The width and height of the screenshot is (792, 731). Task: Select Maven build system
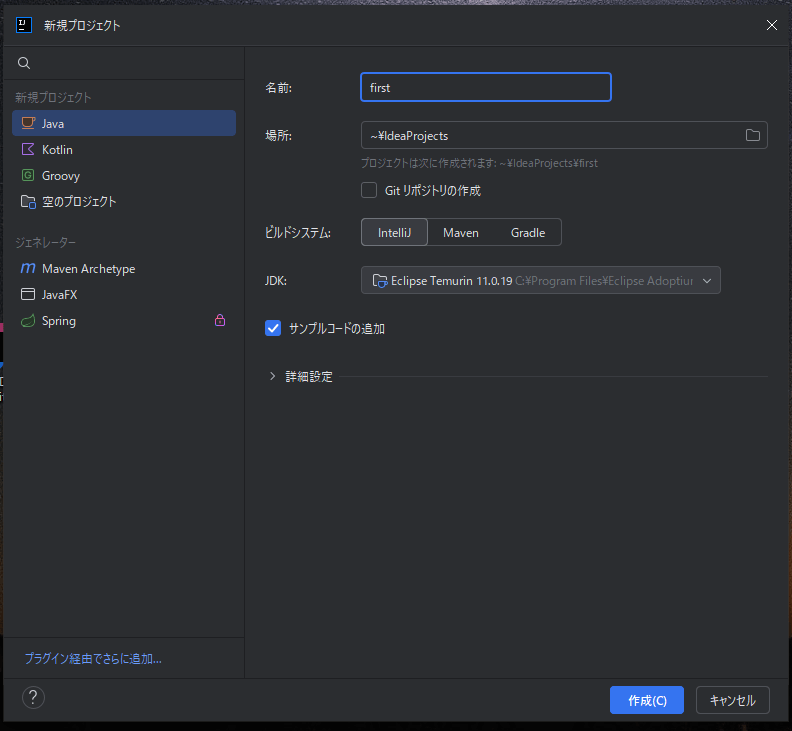point(461,232)
